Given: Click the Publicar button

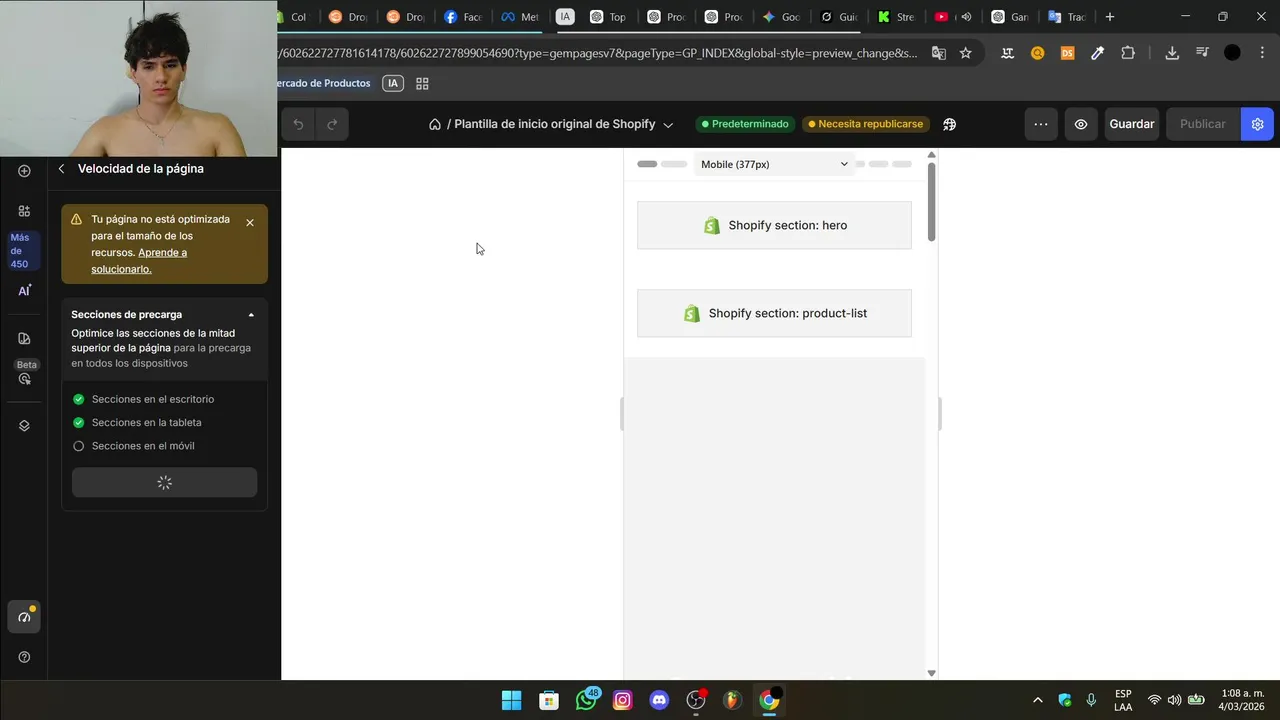Looking at the screenshot, I should tap(1203, 124).
